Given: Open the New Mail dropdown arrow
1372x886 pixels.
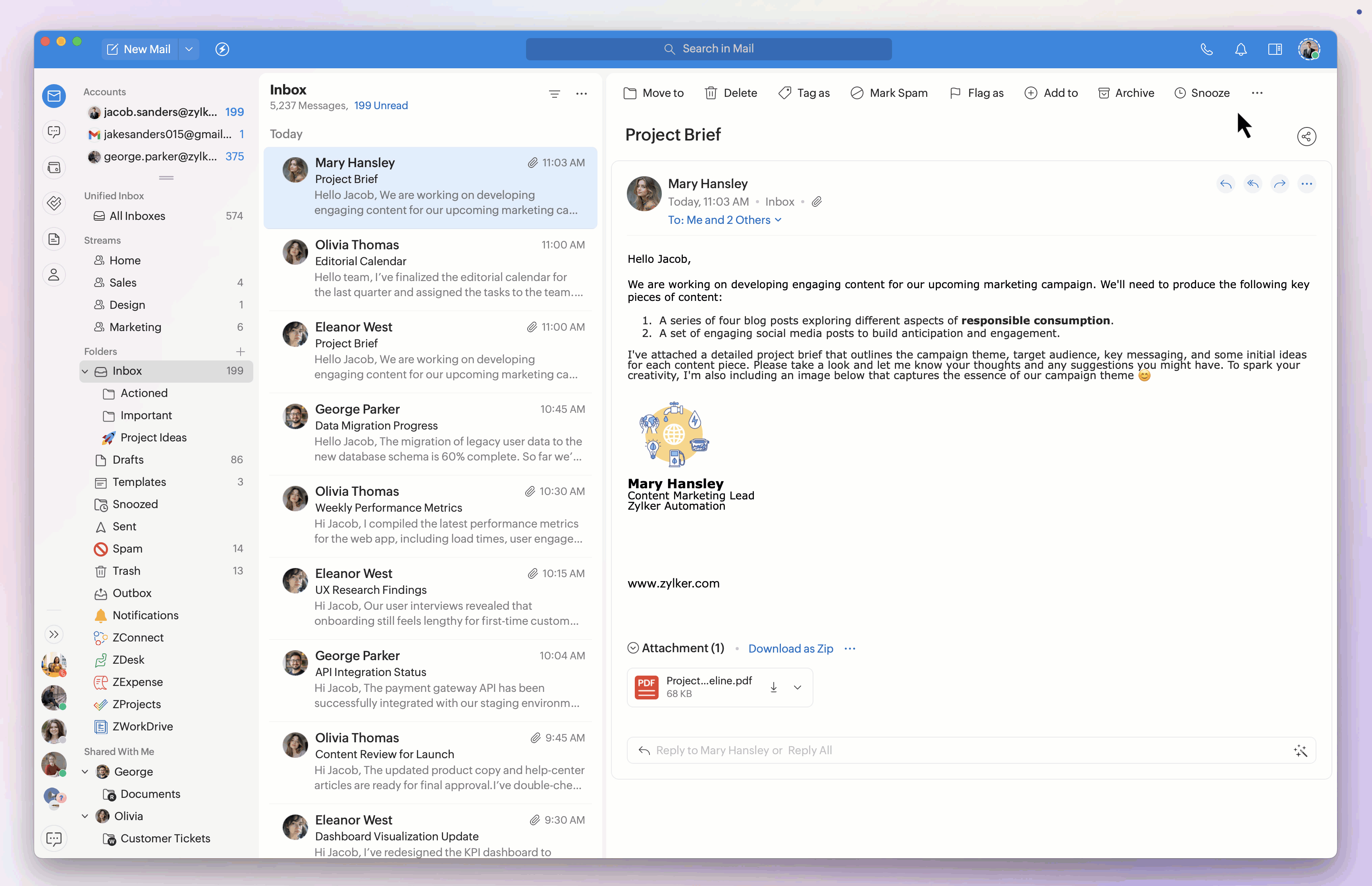Looking at the screenshot, I should click(189, 50).
